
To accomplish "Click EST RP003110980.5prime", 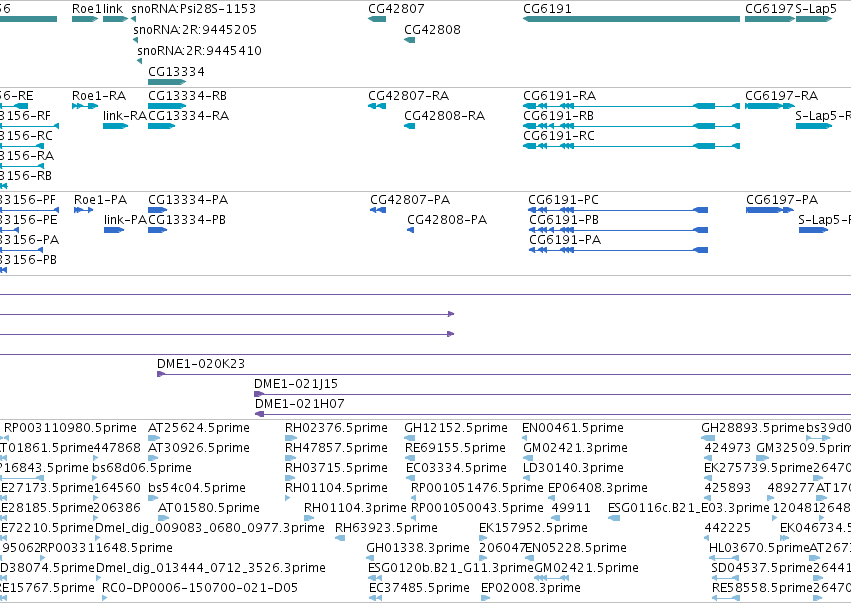I will (x=71, y=428).
